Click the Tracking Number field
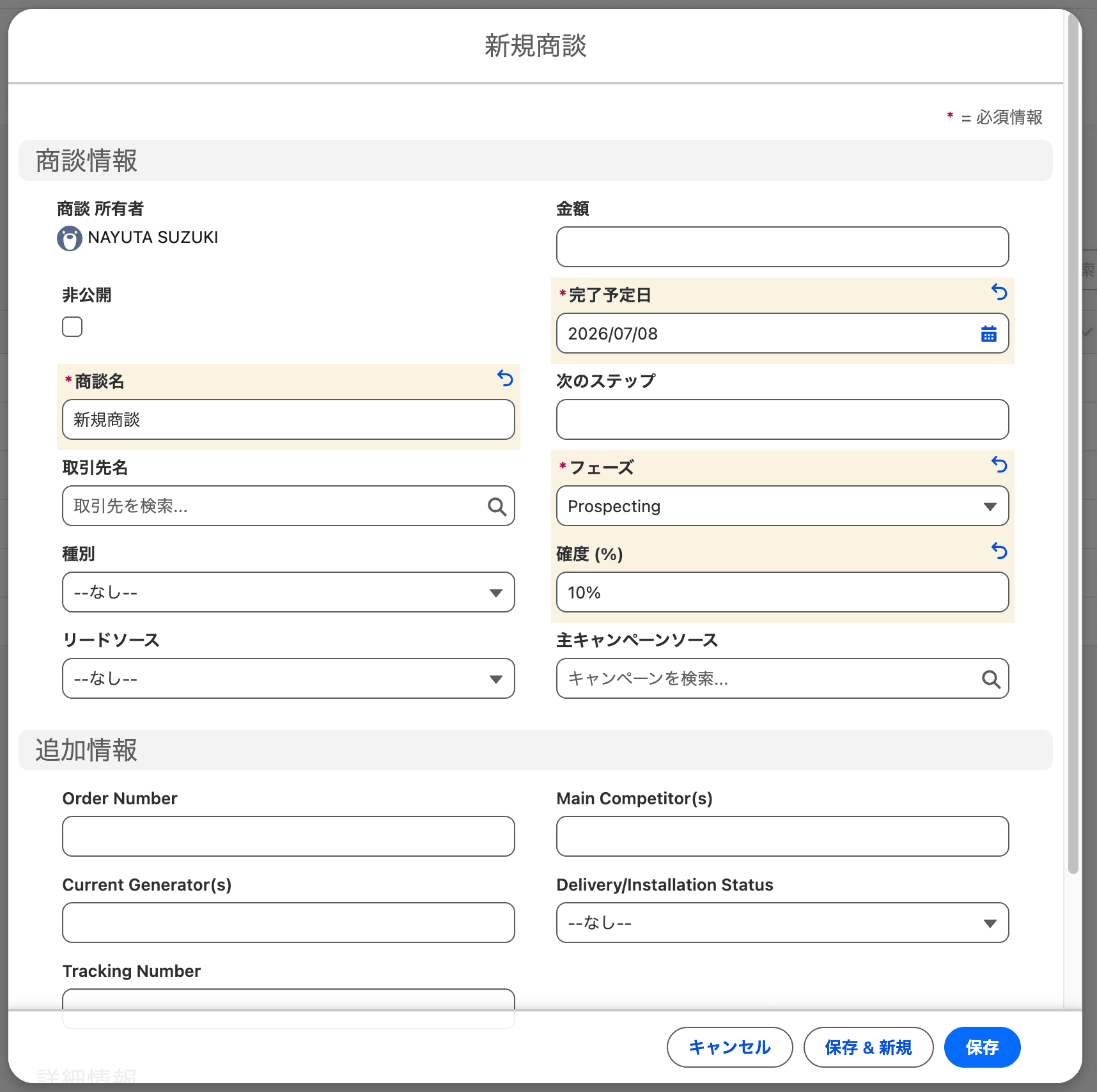Image resolution: width=1097 pixels, height=1092 pixels. (288, 1000)
